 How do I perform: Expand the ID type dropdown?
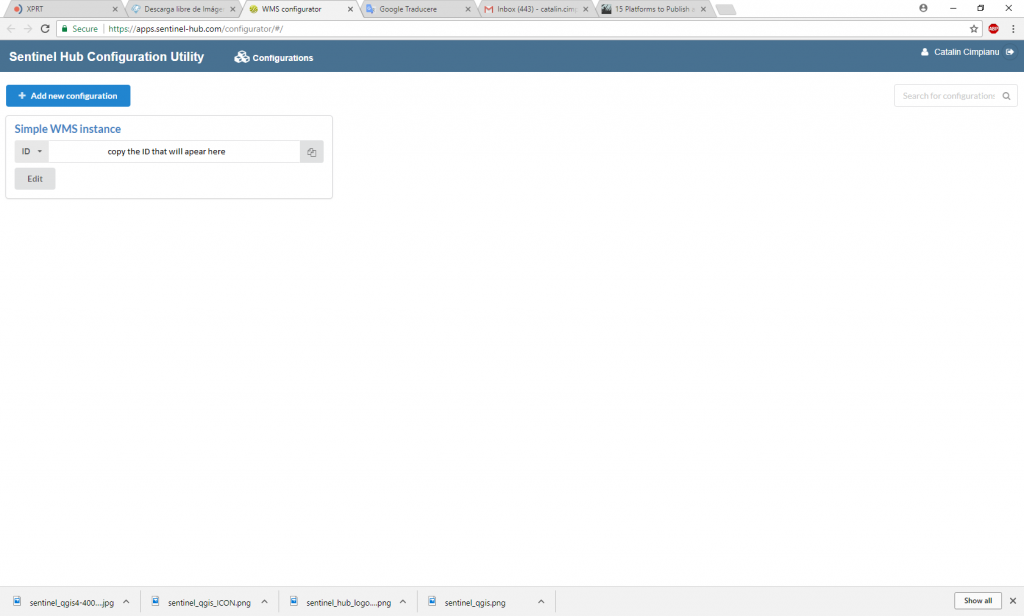tap(31, 152)
